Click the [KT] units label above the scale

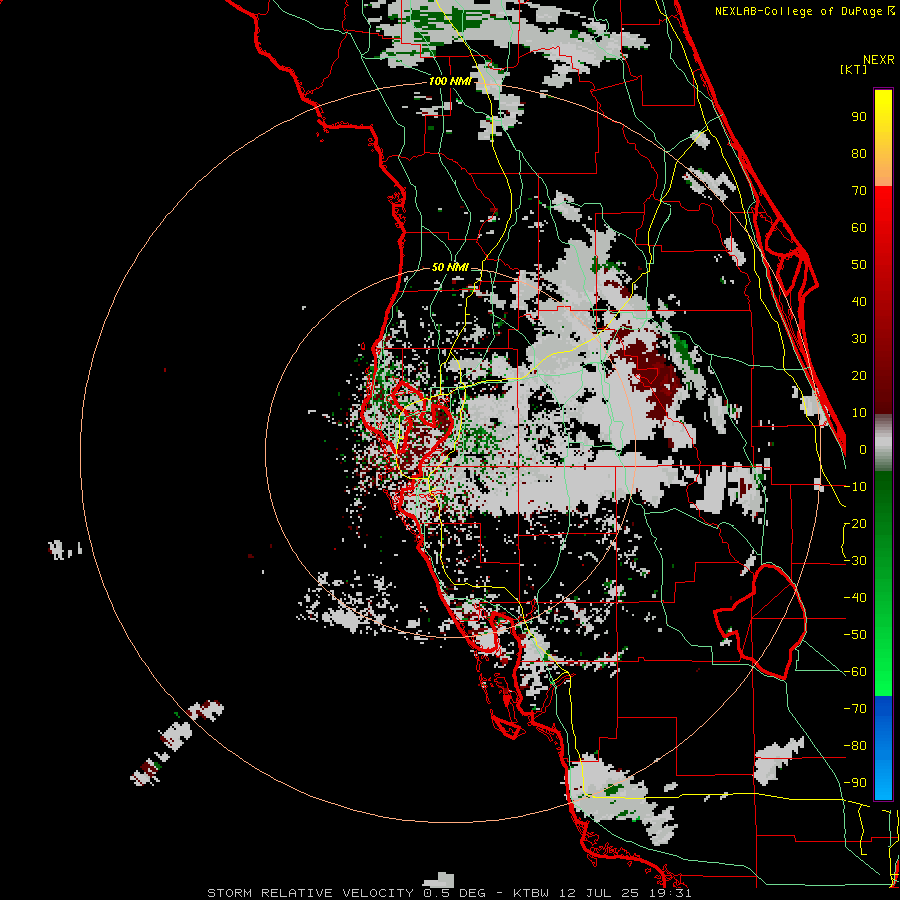[853, 69]
